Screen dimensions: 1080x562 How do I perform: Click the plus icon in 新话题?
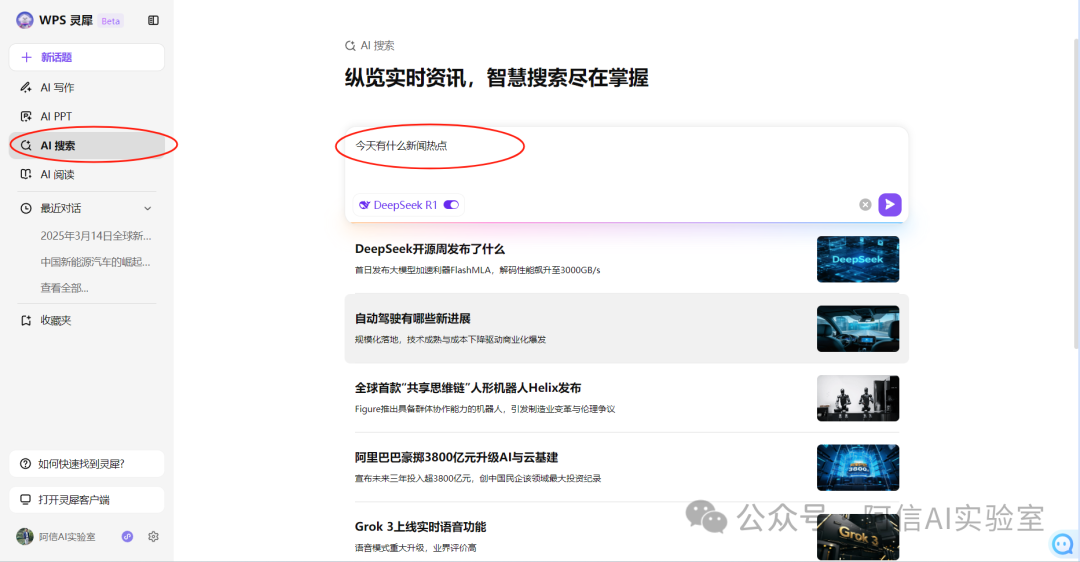[26, 57]
